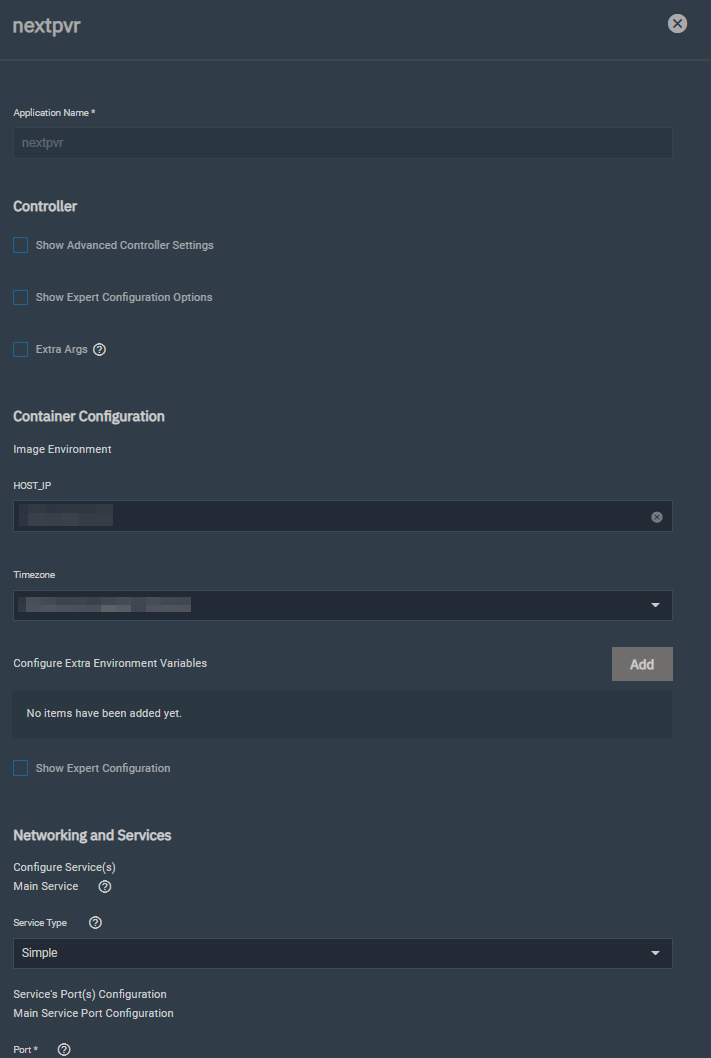
Task: Click the Container Configuration heading
Action: (x=89, y=416)
